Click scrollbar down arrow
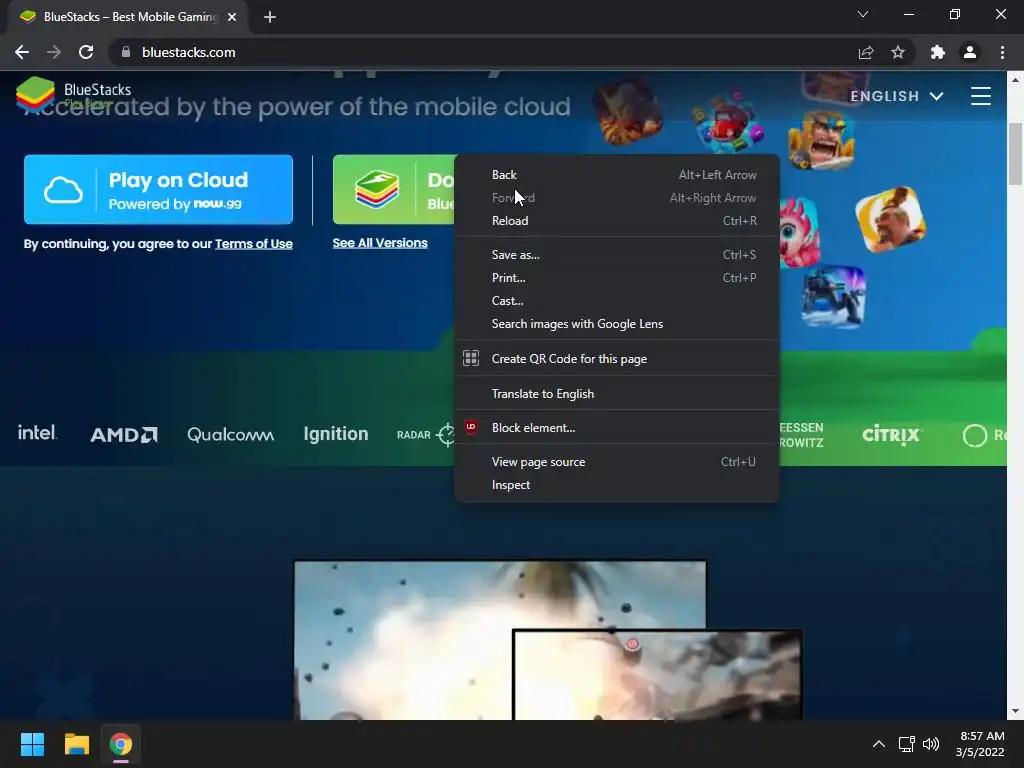Screen dimensions: 1024x768 coord(1015,711)
